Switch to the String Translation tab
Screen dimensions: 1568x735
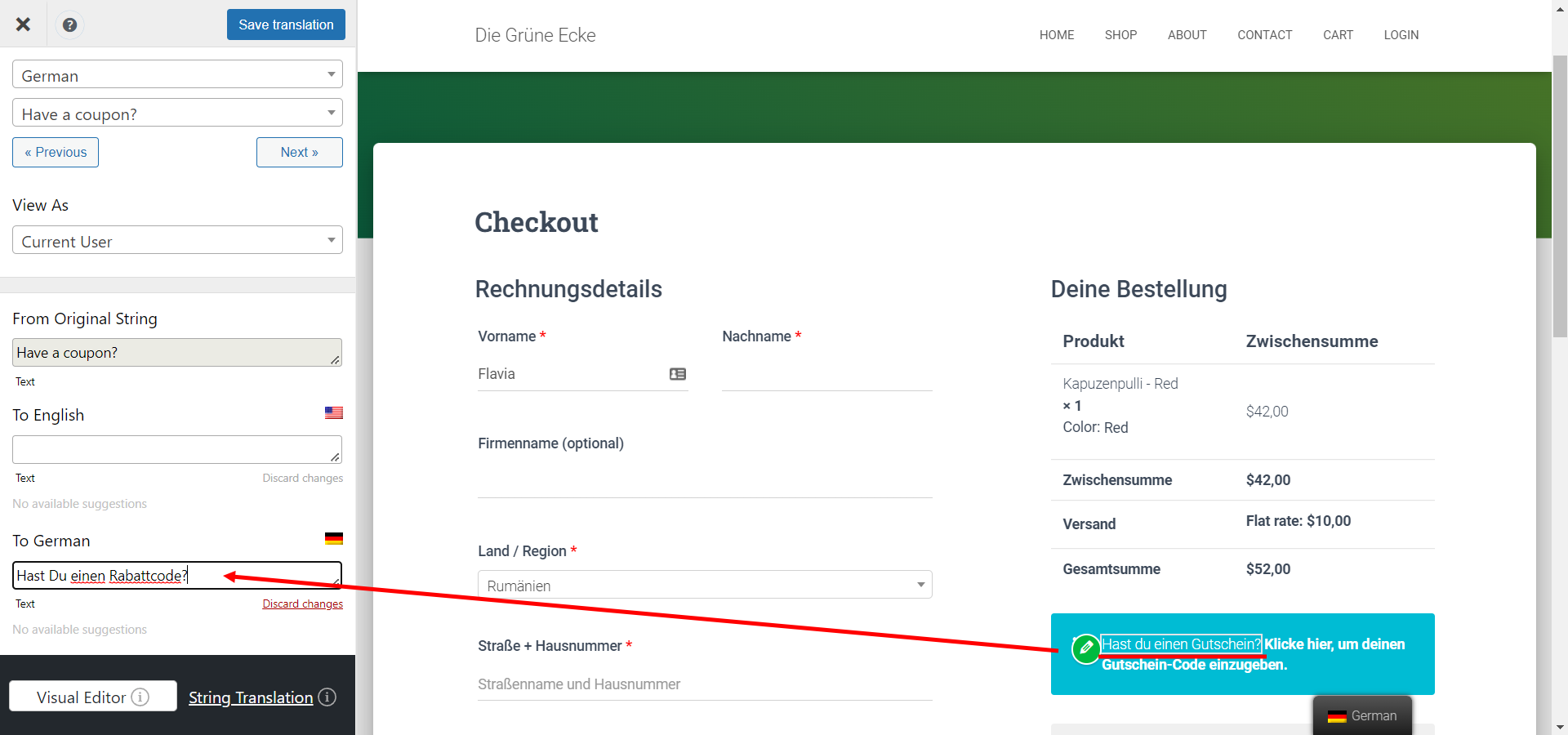click(x=251, y=697)
